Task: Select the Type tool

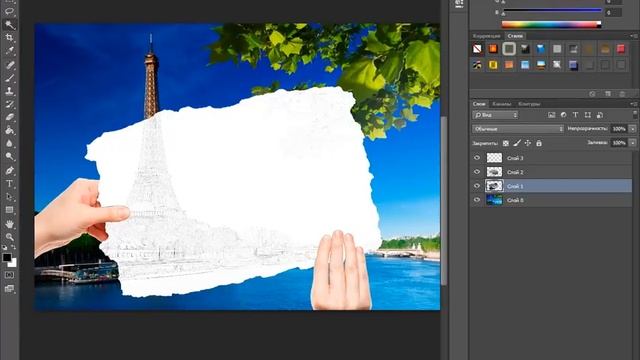Action: 9,184
